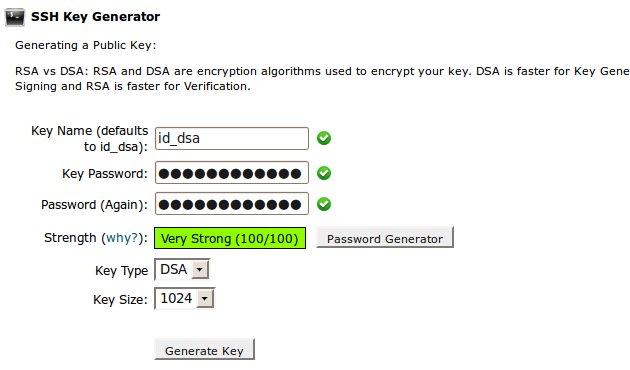Image resolution: width=630 pixels, height=370 pixels.
Task: Click the SSH Key Generator heading text
Action: coord(96,17)
